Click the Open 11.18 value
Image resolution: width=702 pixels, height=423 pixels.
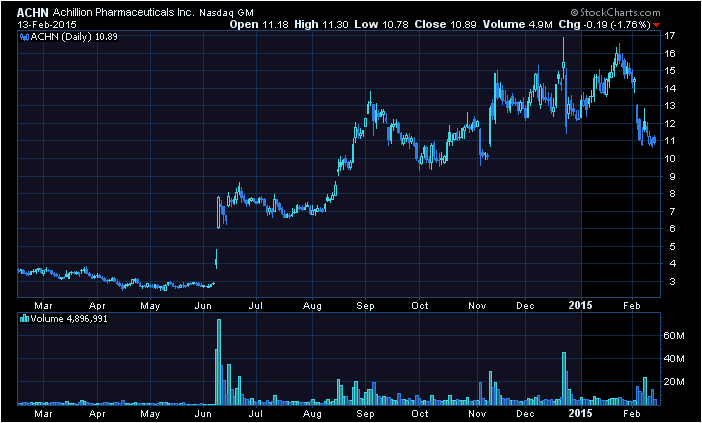tap(259, 25)
